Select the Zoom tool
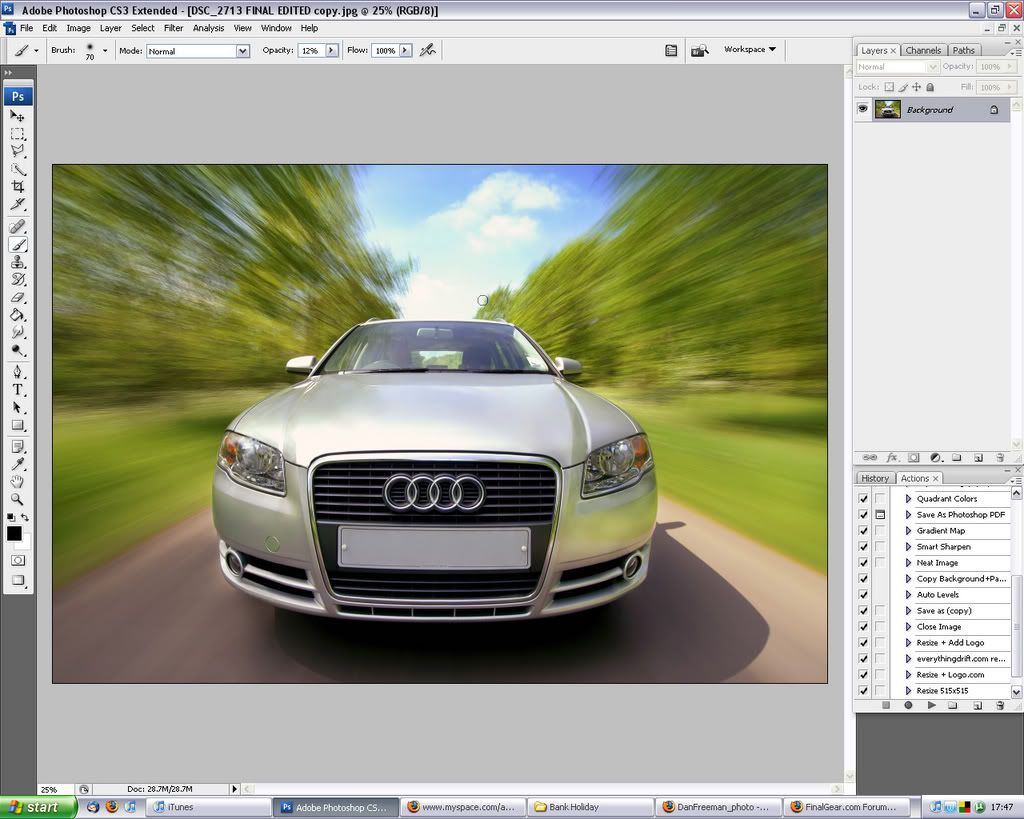 click(18, 500)
